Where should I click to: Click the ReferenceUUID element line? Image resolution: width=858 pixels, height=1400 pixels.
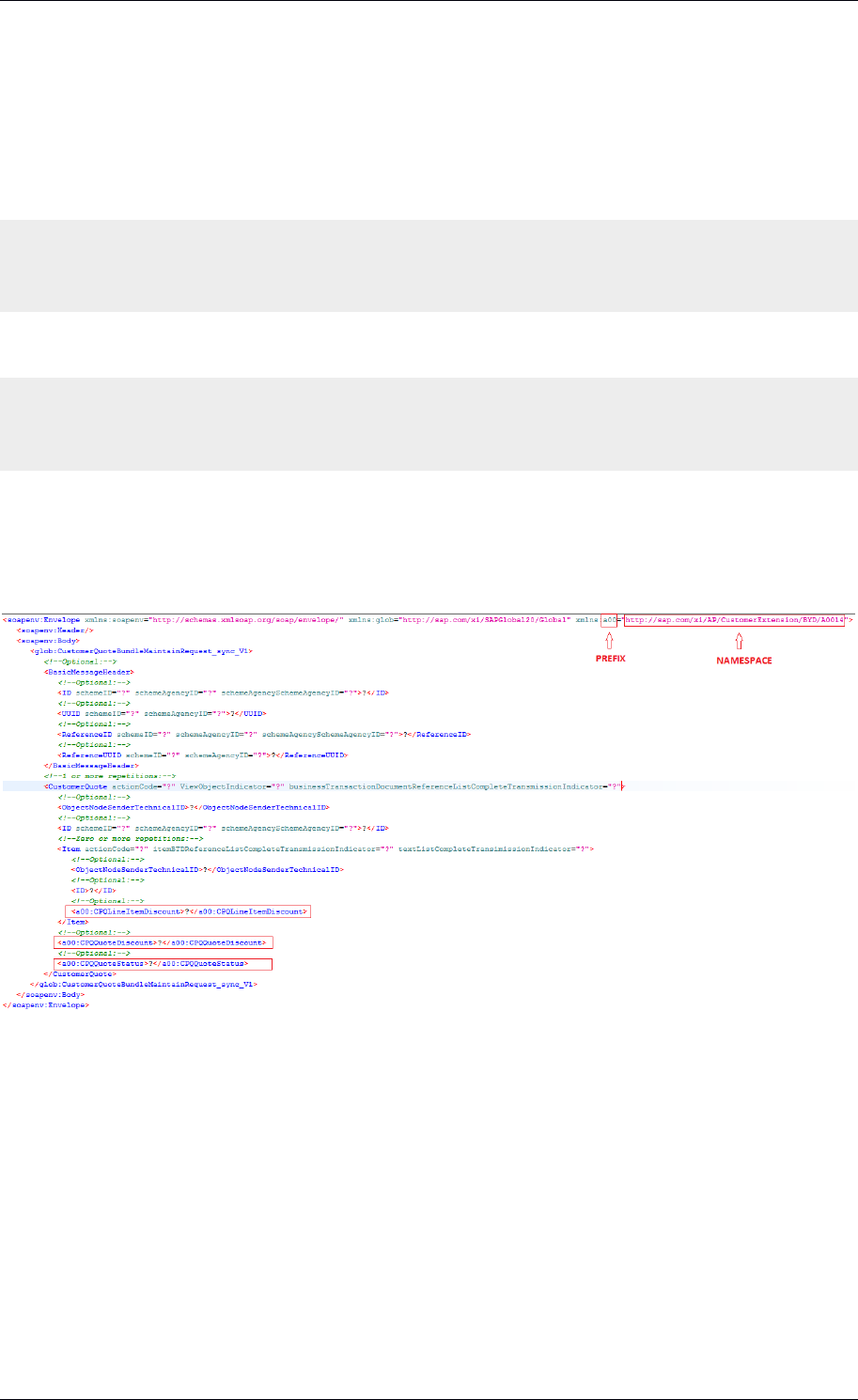coord(202,754)
